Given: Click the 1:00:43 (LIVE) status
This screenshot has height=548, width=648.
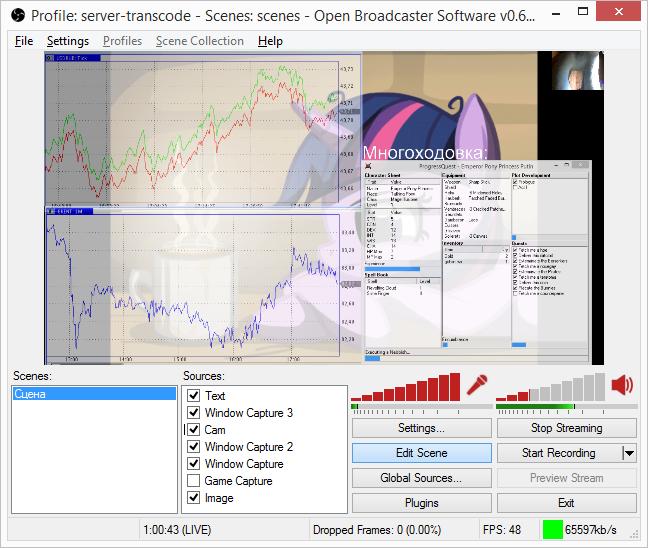Looking at the screenshot, I should pos(177,529).
